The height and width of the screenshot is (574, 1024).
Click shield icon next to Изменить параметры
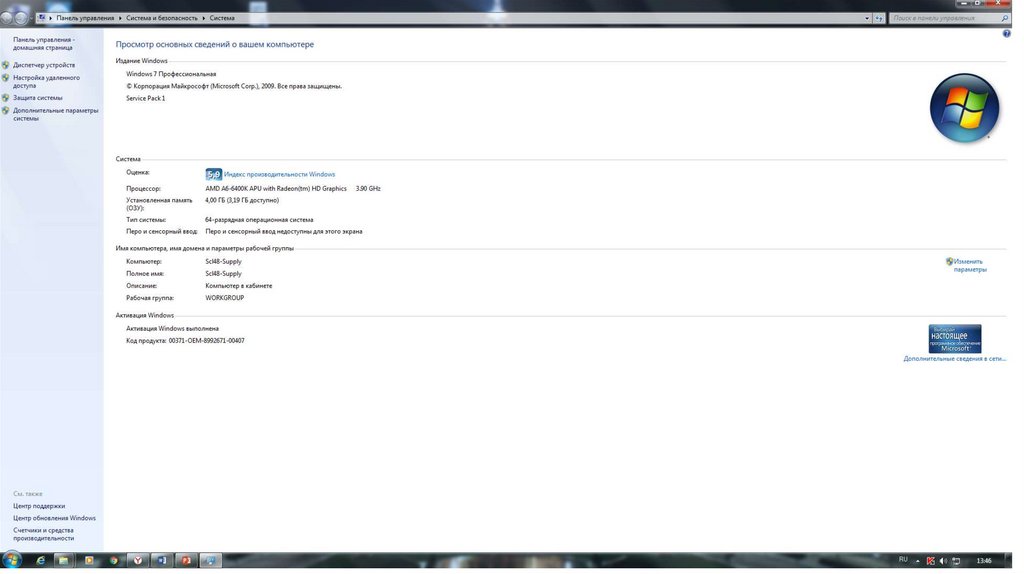950,262
